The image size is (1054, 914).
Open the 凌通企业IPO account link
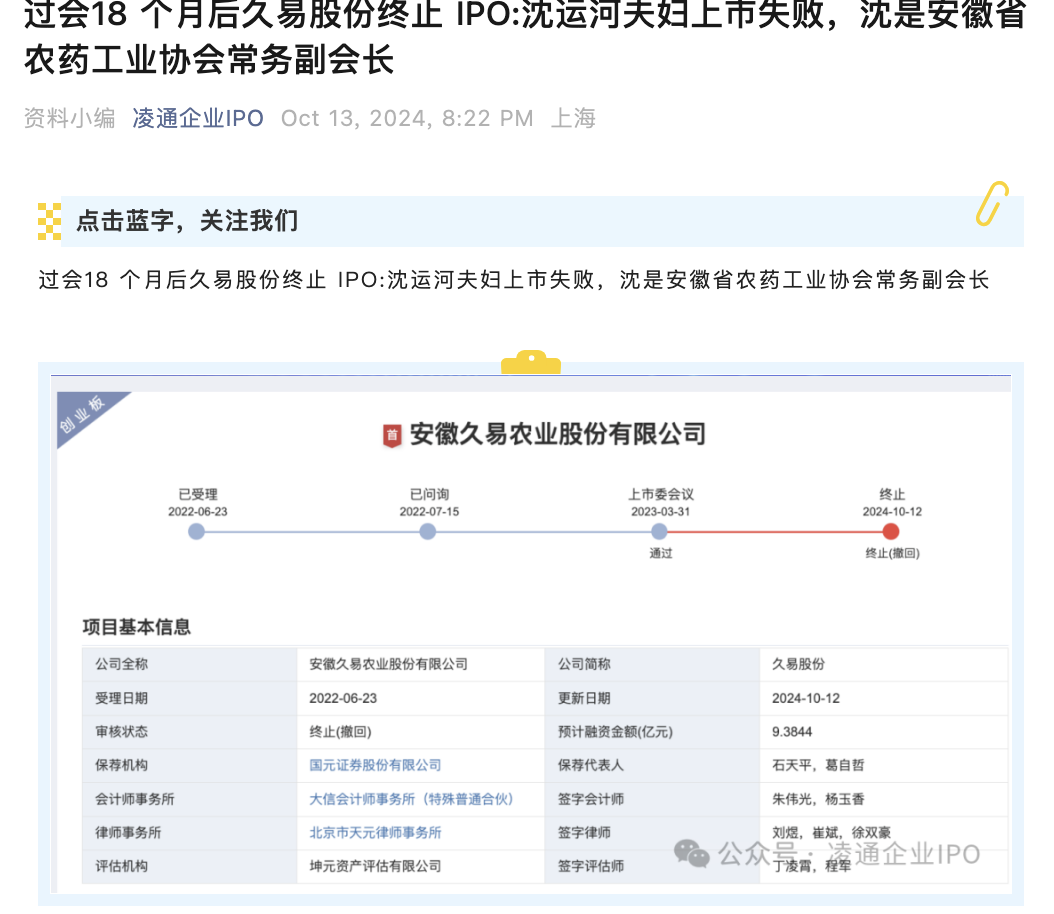click(198, 118)
